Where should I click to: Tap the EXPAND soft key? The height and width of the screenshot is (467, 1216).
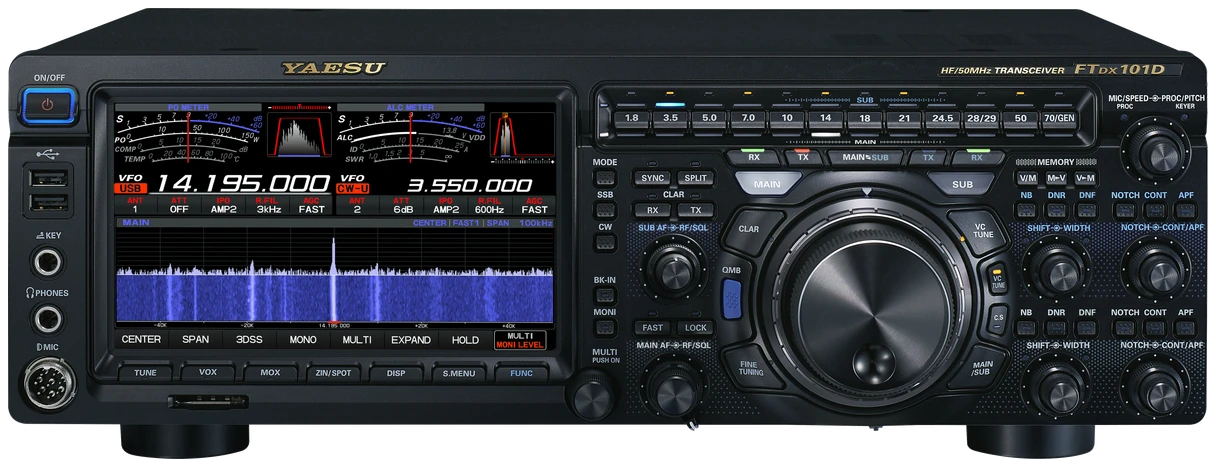coord(411,340)
